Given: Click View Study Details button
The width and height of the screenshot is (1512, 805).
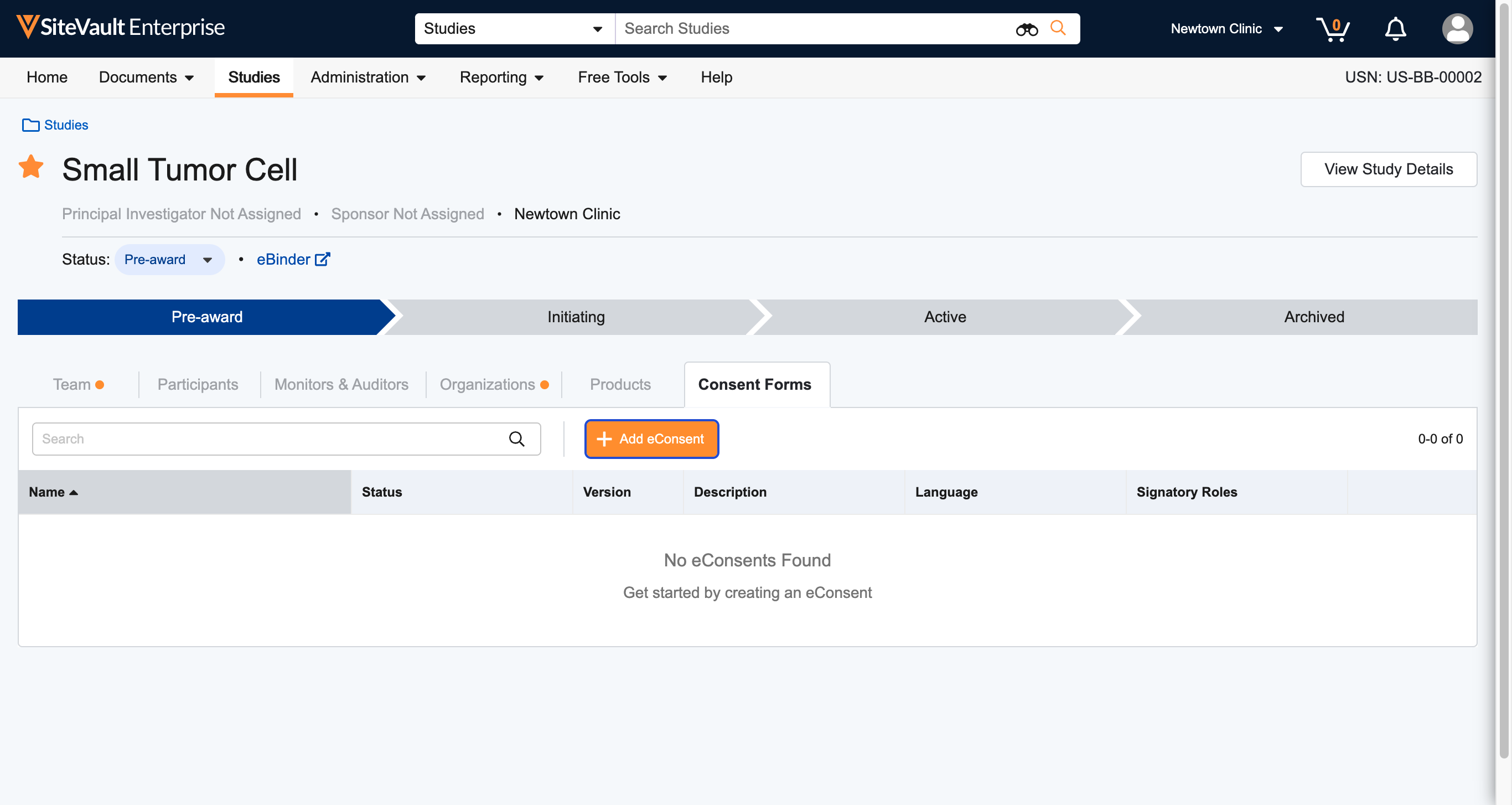Looking at the screenshot, I should [x=1388, y=169].
